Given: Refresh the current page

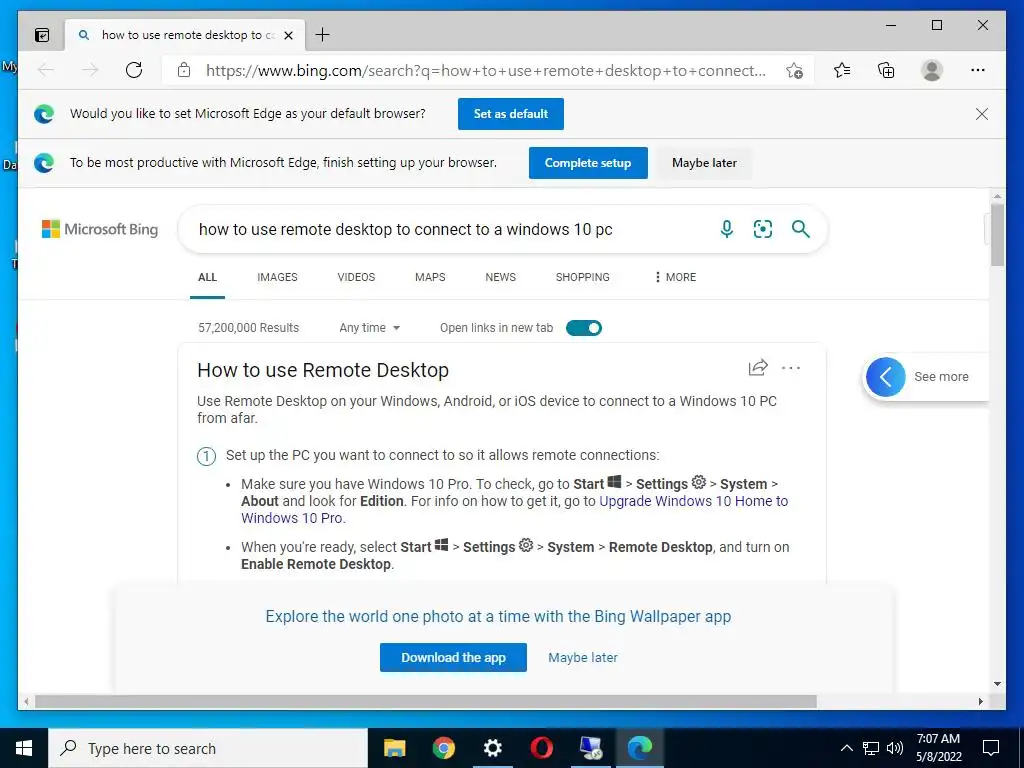Looking at the screenshot, I should coord(134,70).
